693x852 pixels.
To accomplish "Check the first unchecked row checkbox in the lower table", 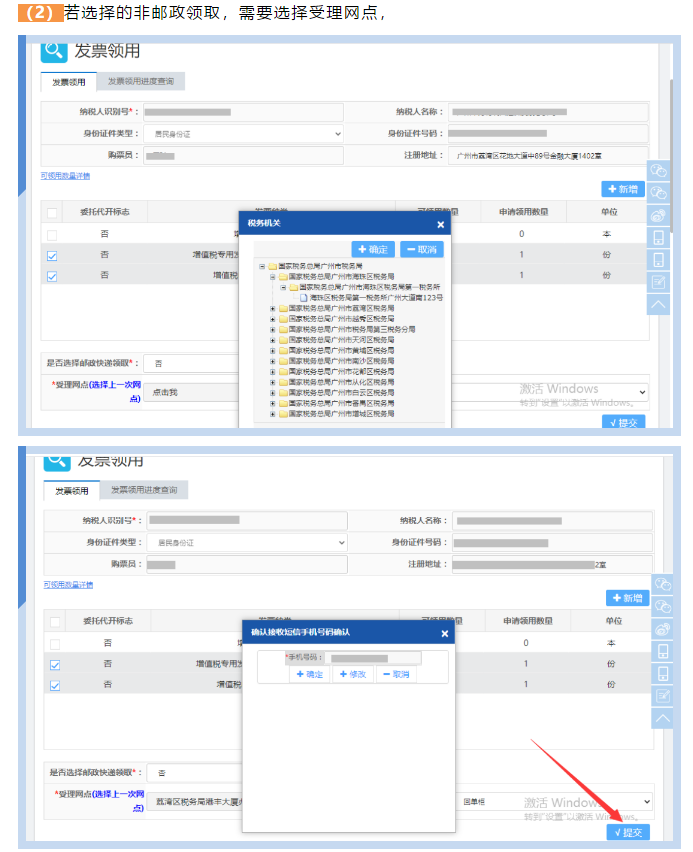I will pos(54,644).
